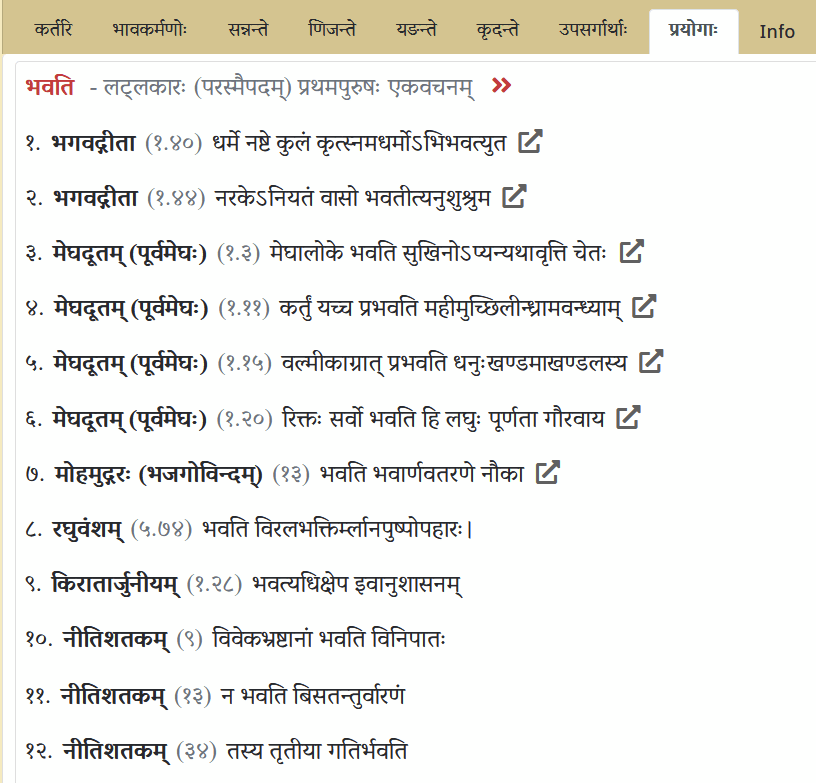Open the भावकर्मणोः tab
This screenshot has height=783, width=816.
coord(150,30)
